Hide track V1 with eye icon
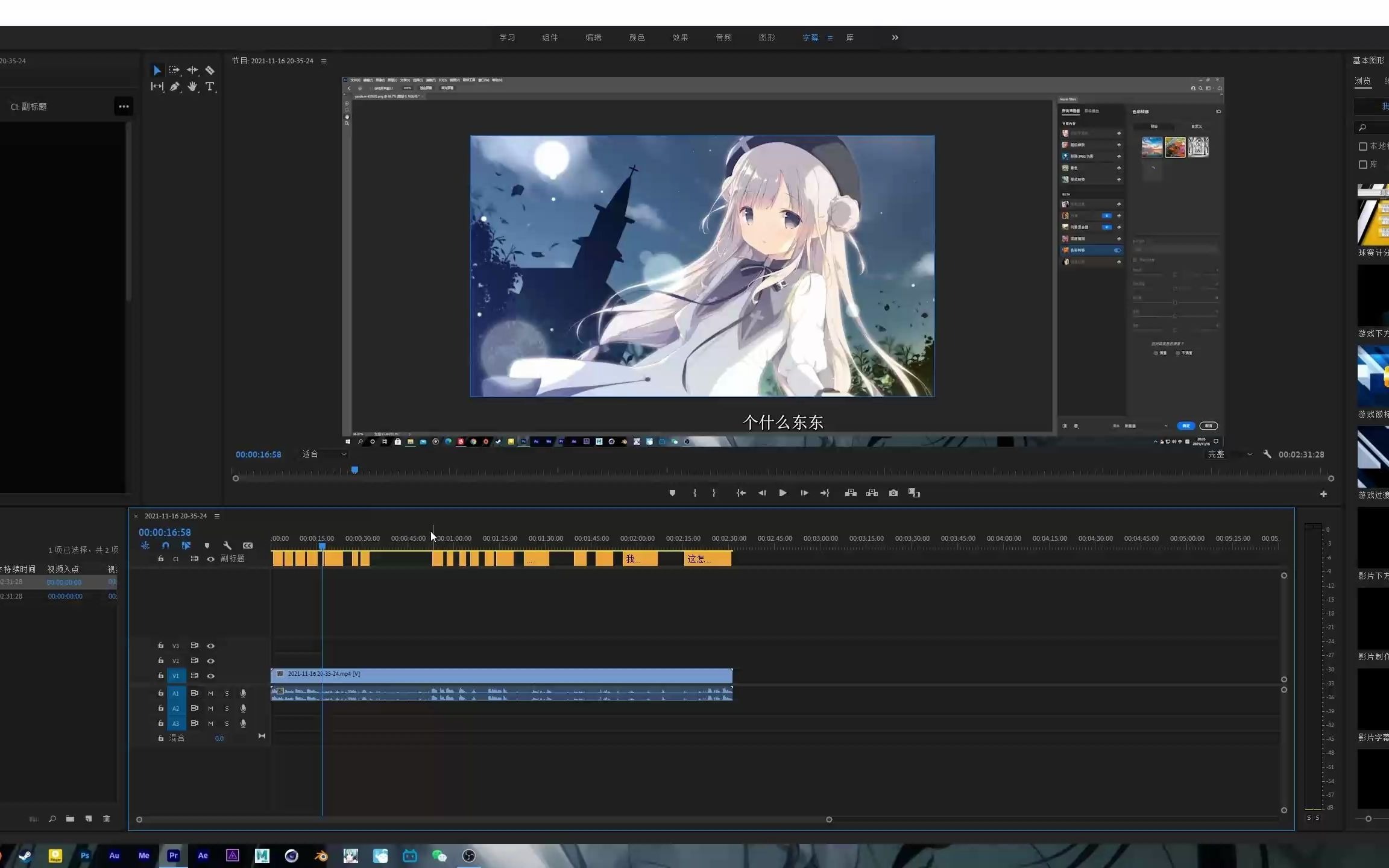The height and width of the screenshot is (868, 1389). point(210,676)
